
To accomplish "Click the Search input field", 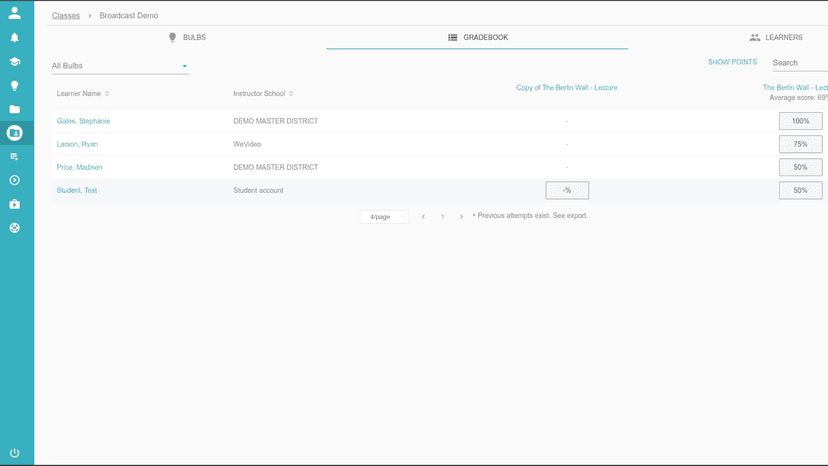I will (x=799, y=63).
